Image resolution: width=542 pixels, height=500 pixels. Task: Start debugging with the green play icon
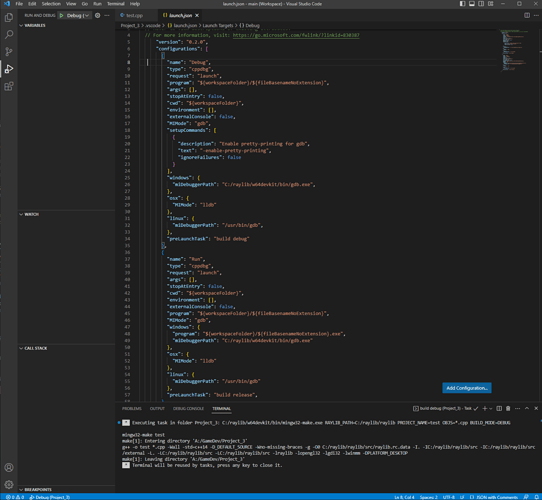click(62, 16)
